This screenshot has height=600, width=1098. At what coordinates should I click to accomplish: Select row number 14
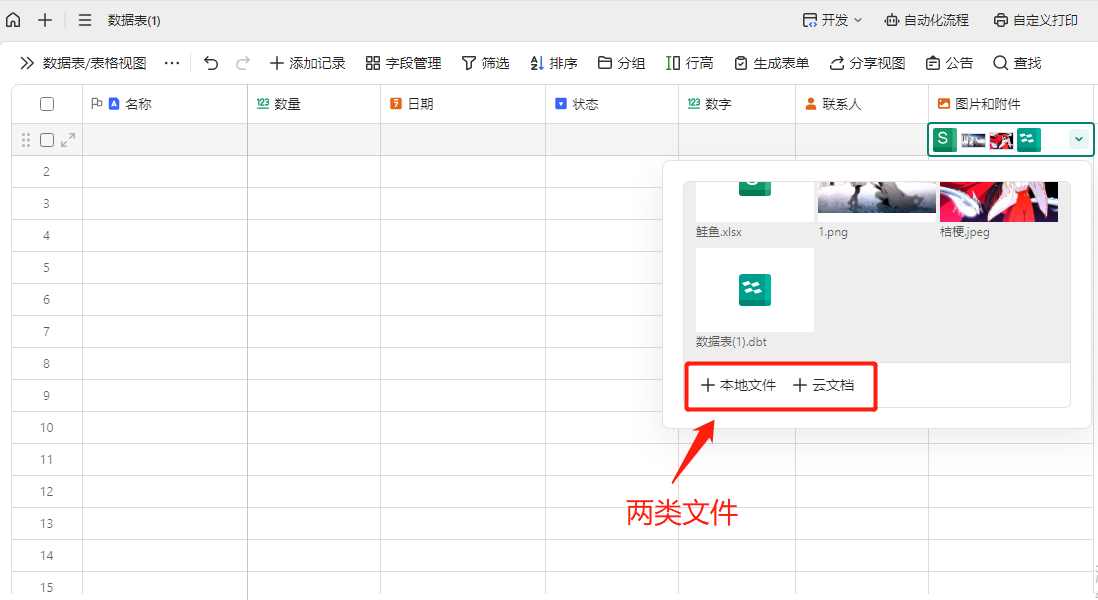coord(46,556)
